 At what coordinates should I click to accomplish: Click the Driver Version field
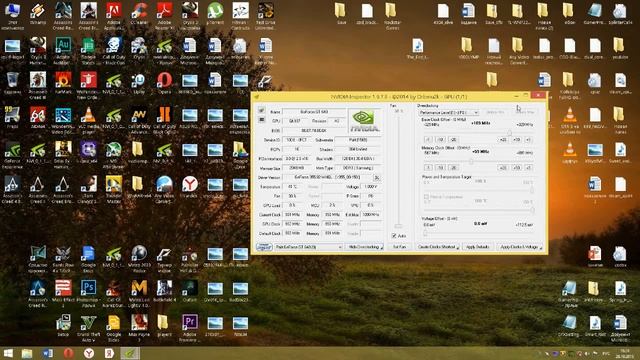pos(327,178)
